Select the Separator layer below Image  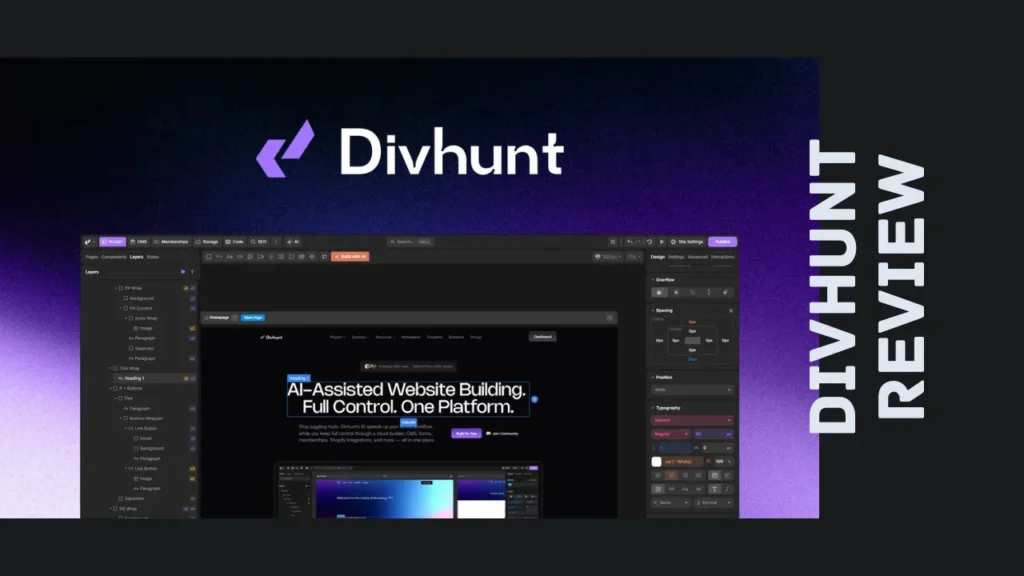[x=144, y=348]
